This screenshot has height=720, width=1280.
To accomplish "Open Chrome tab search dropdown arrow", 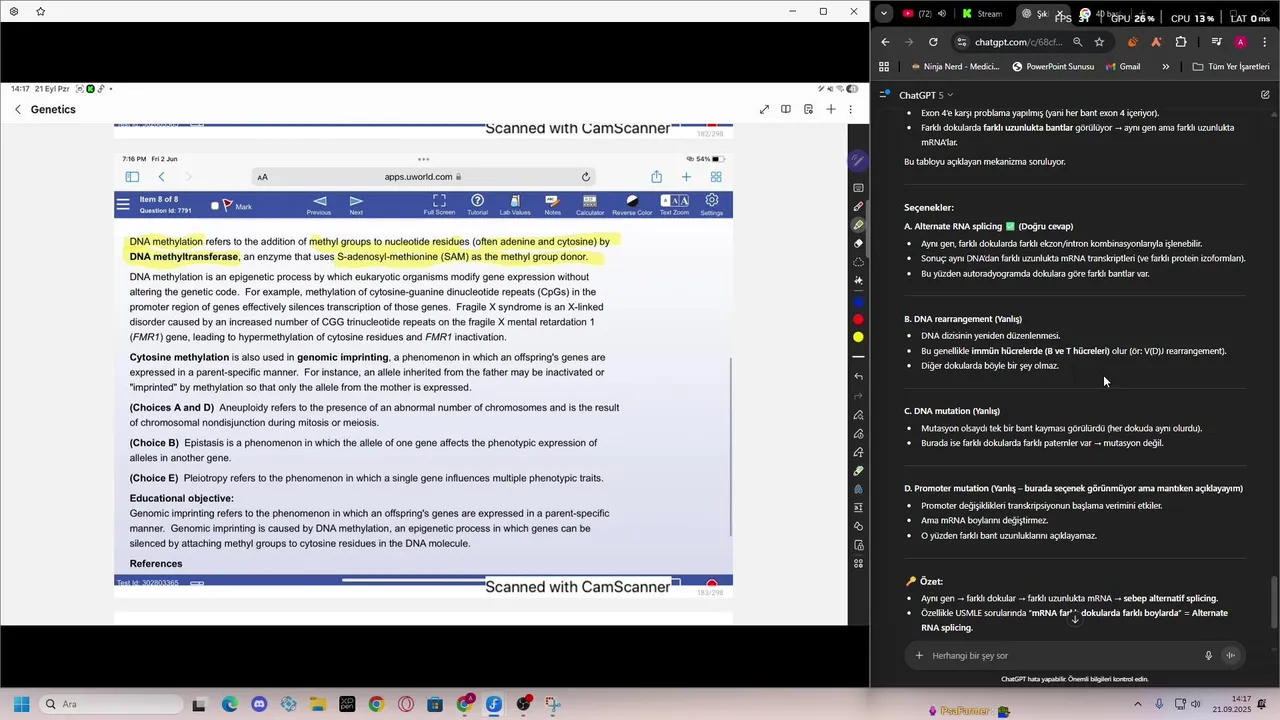I will coord(884,14).
